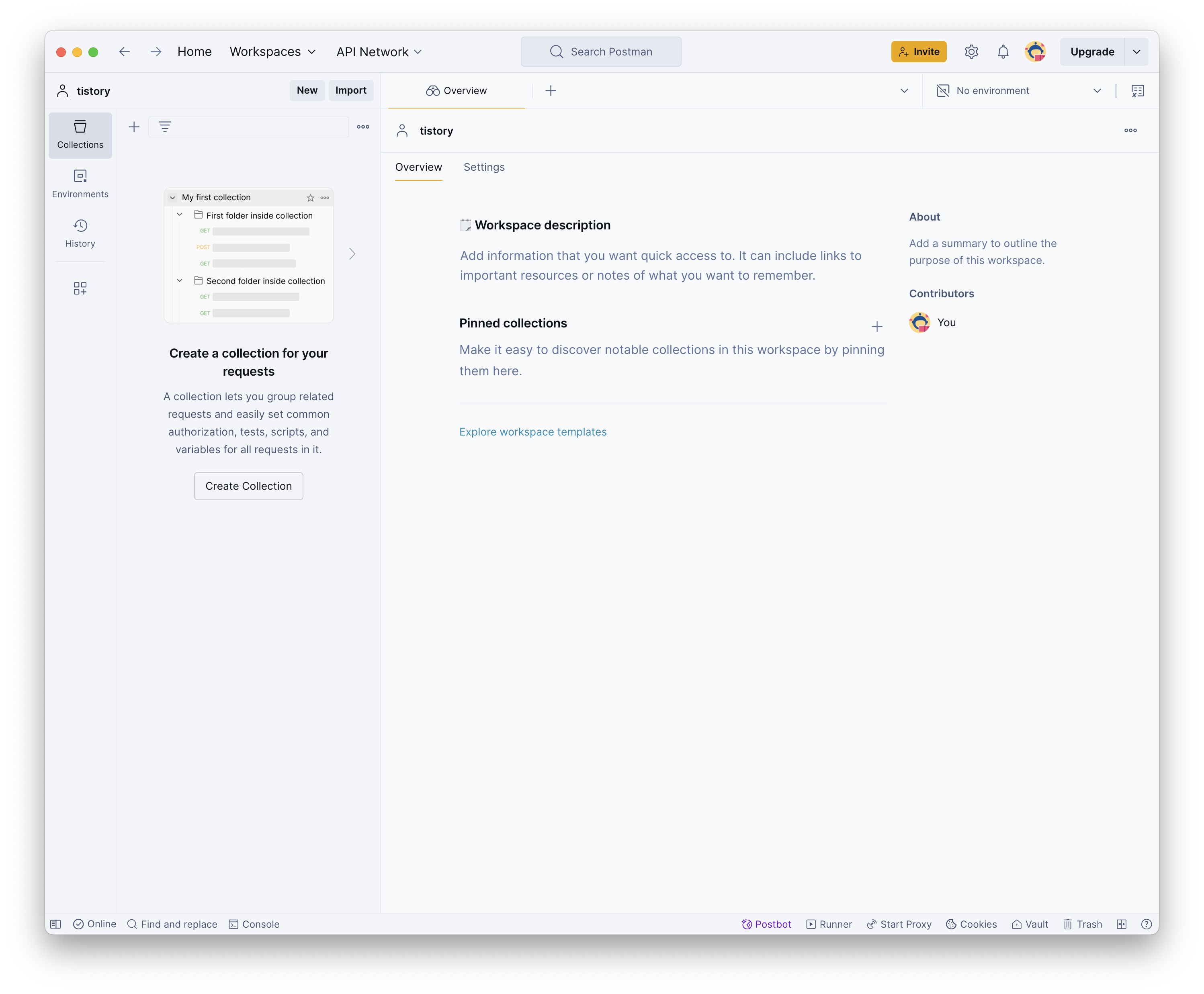Toggle the two-pane layout icon in footer
Image resolution: width=1204 pixels, height=994 pixels.
click(1122, 924)
